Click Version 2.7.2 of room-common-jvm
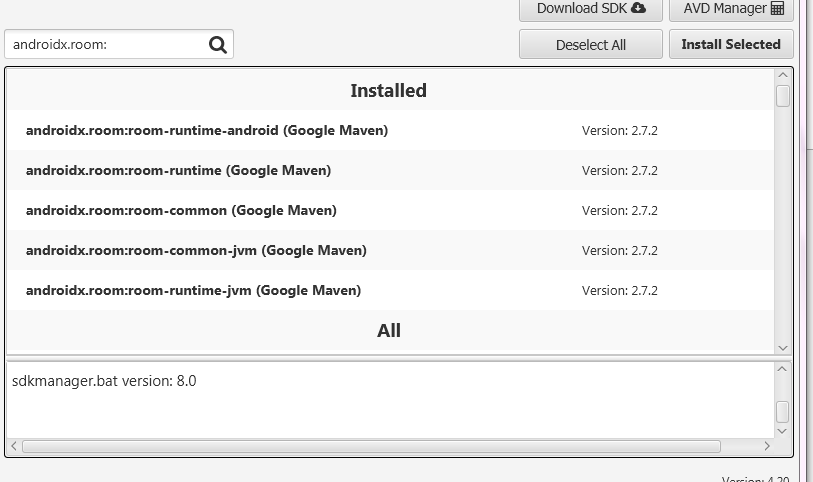Viewport: 813px width, 482px height. [620, 251]
